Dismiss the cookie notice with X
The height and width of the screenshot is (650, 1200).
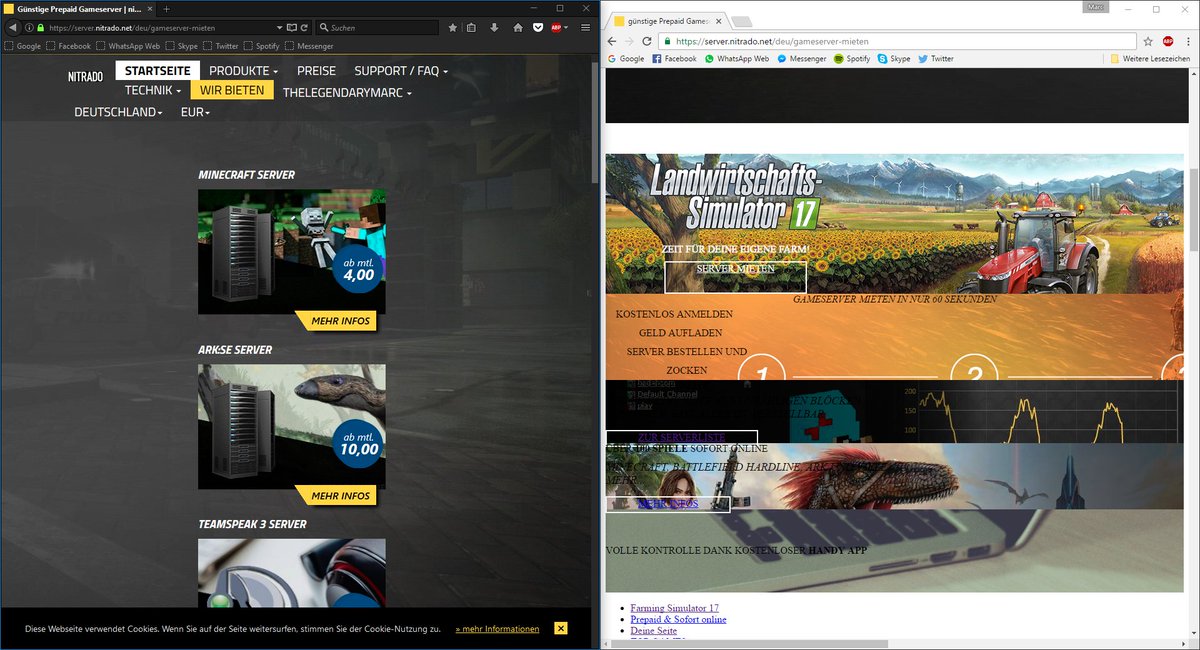click(x=561, y=628)
